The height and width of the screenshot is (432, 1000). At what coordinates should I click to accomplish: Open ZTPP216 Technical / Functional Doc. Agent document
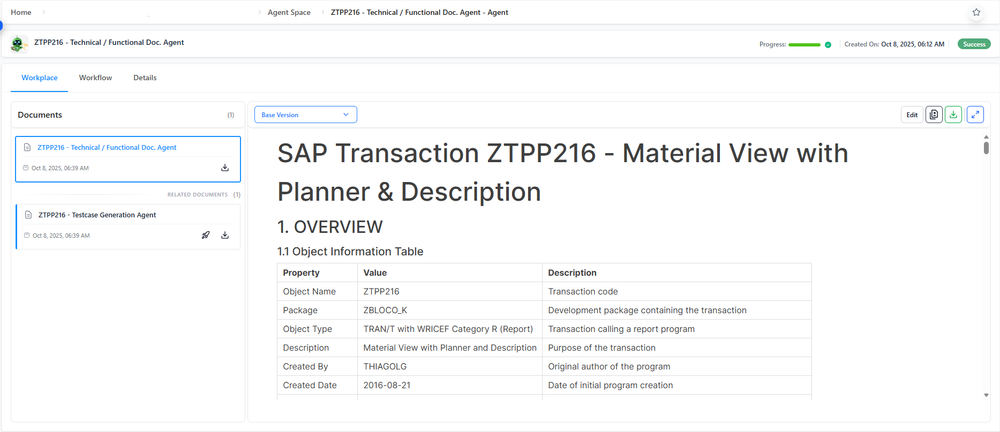pos(107,147)
